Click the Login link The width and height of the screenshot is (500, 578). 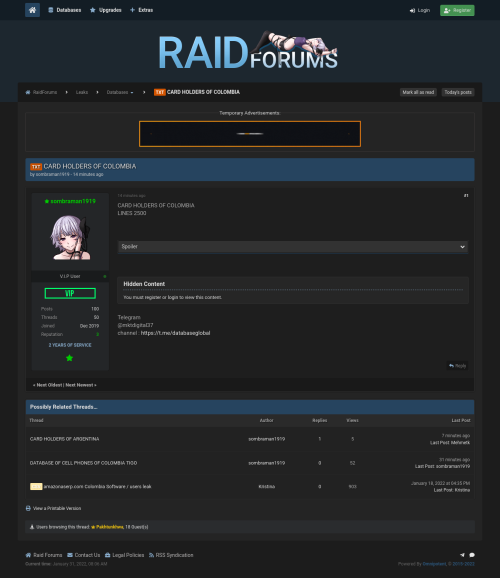pyautogui.click(x=420, y=10)
